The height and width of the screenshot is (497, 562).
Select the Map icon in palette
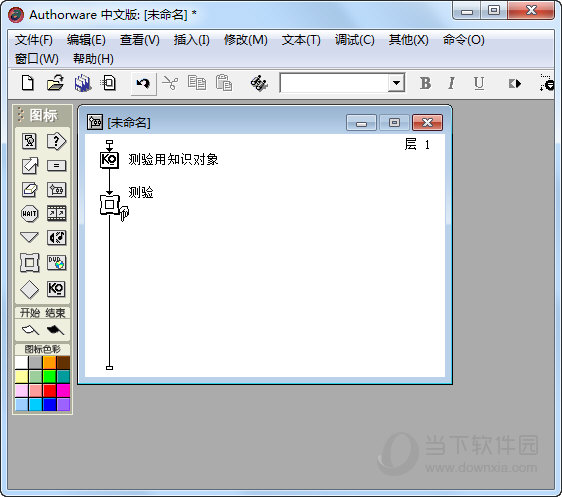[x=56, y=189]
